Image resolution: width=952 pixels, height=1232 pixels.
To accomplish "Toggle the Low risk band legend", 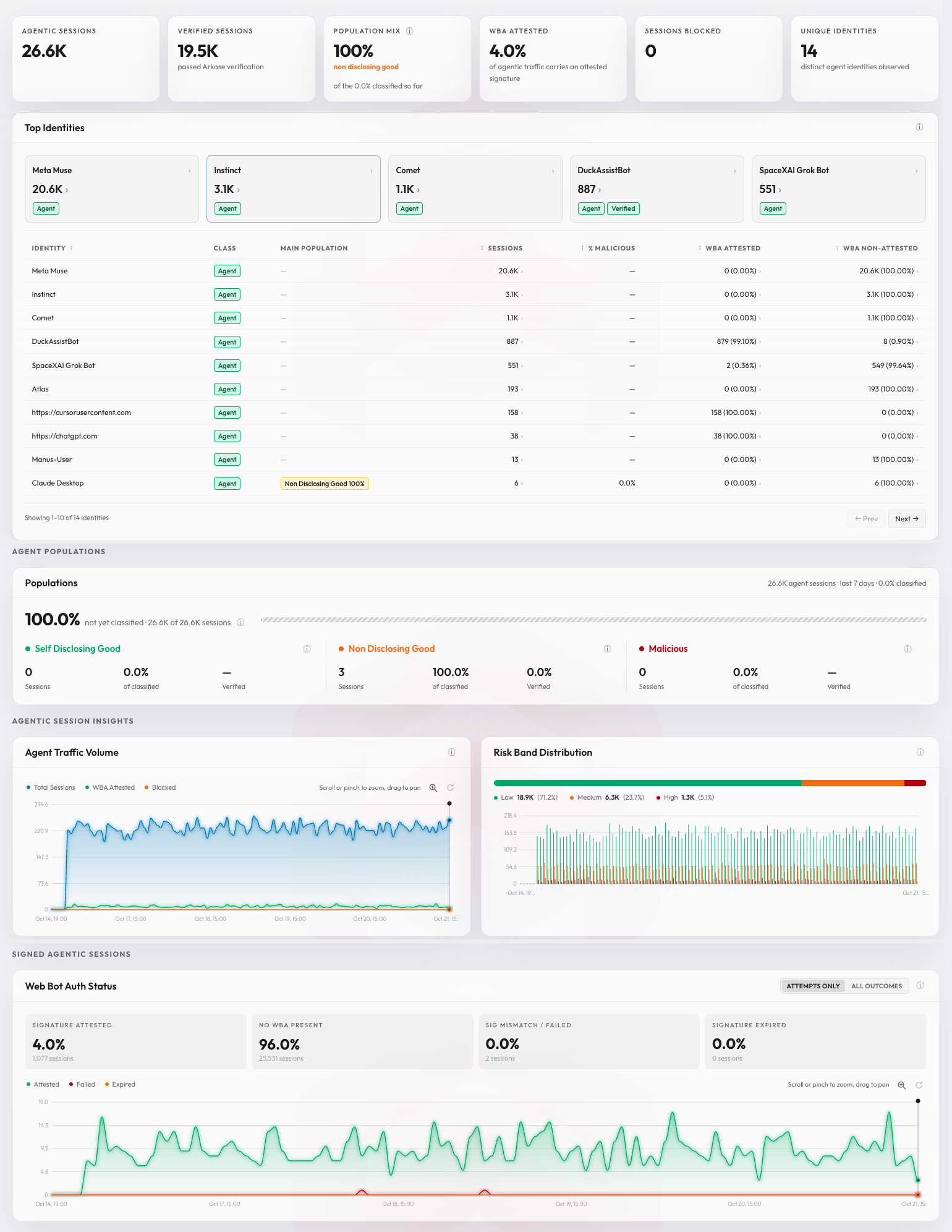I will 525,797.
